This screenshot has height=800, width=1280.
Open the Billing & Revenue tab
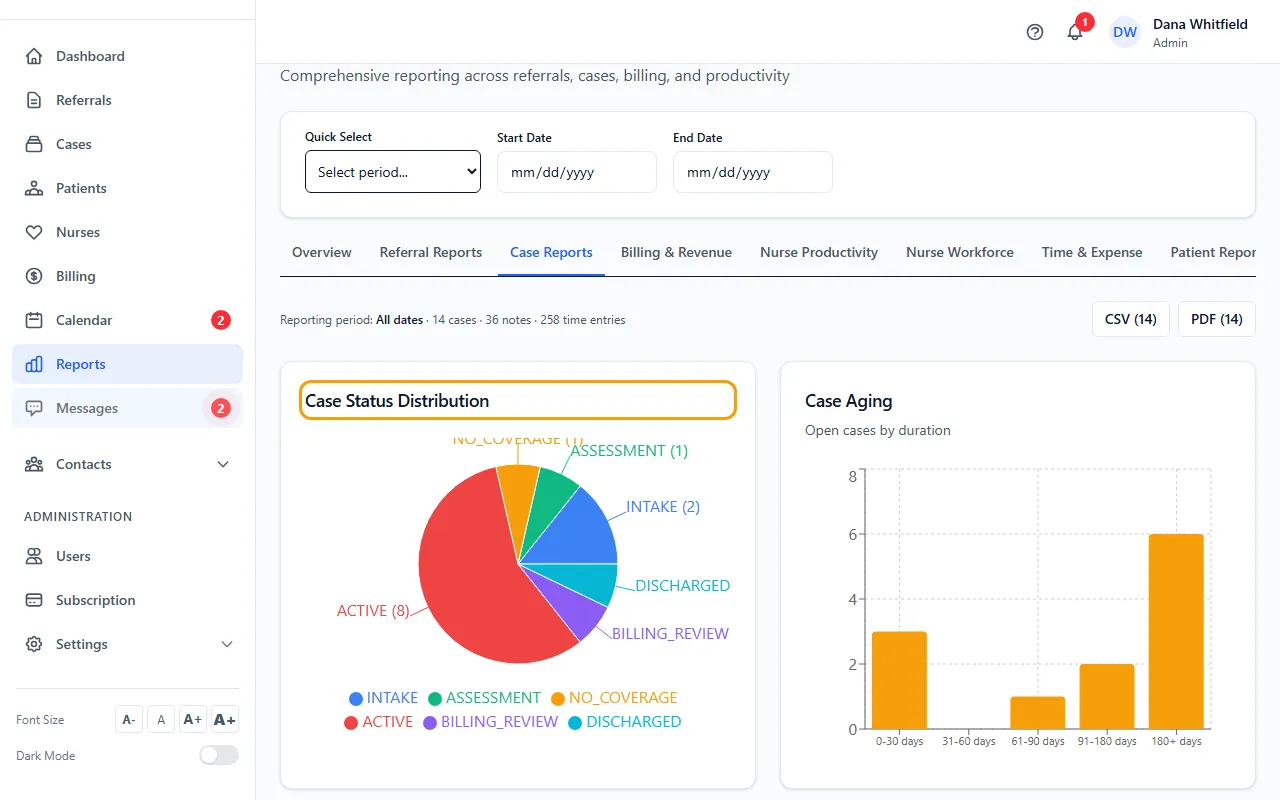[x=676, y=252]
